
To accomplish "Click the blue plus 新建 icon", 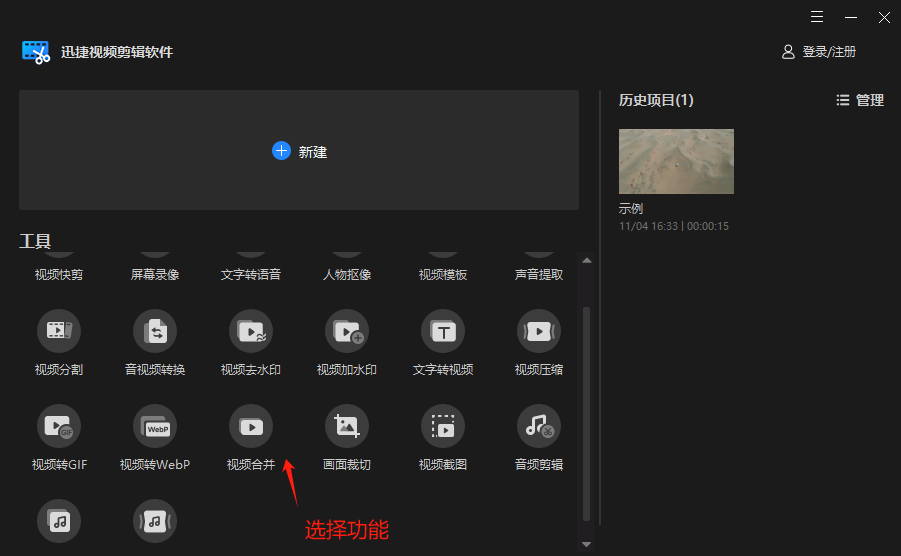I will (281, 151).
